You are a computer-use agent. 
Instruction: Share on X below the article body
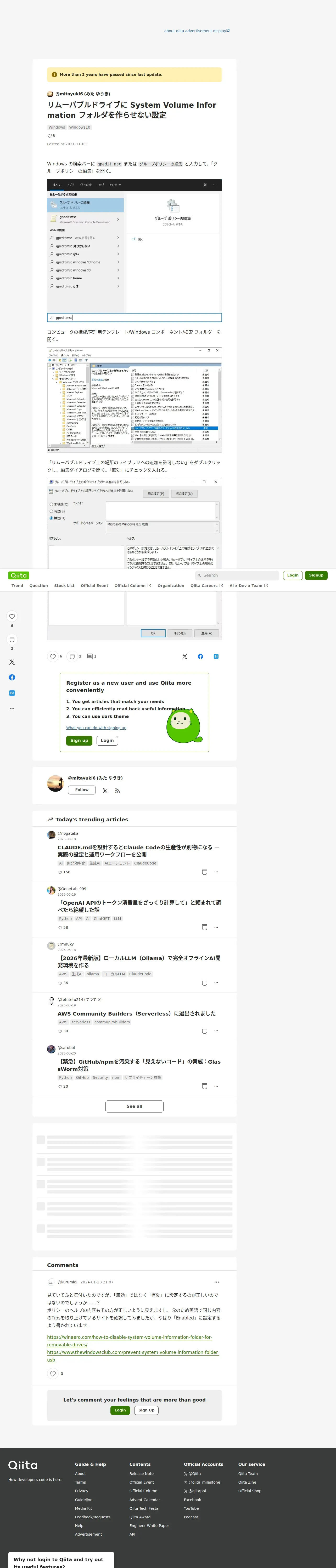click(185, 657)
